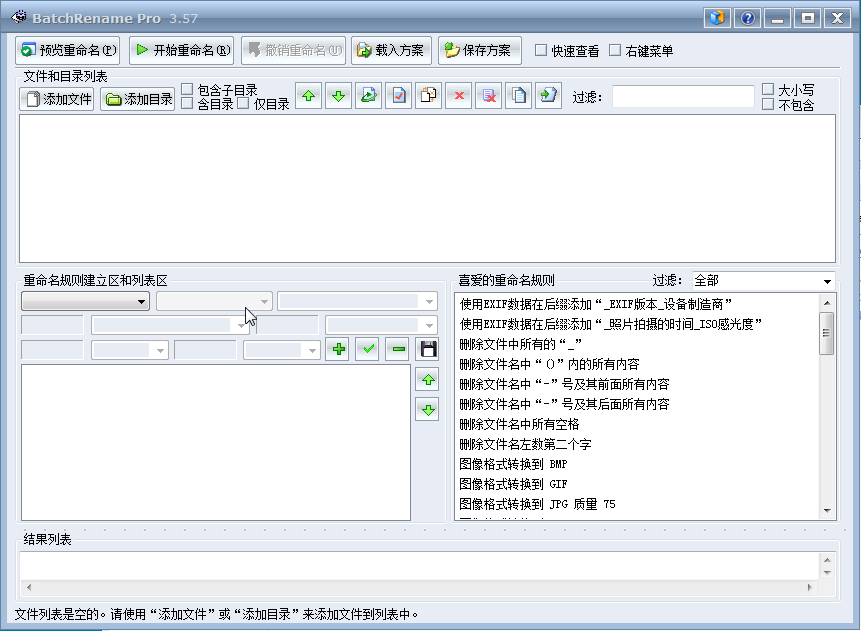The height and width of the screenshot is (631, 861).
Task: Click the 过滤 text input field
Action: coord(683,97)
